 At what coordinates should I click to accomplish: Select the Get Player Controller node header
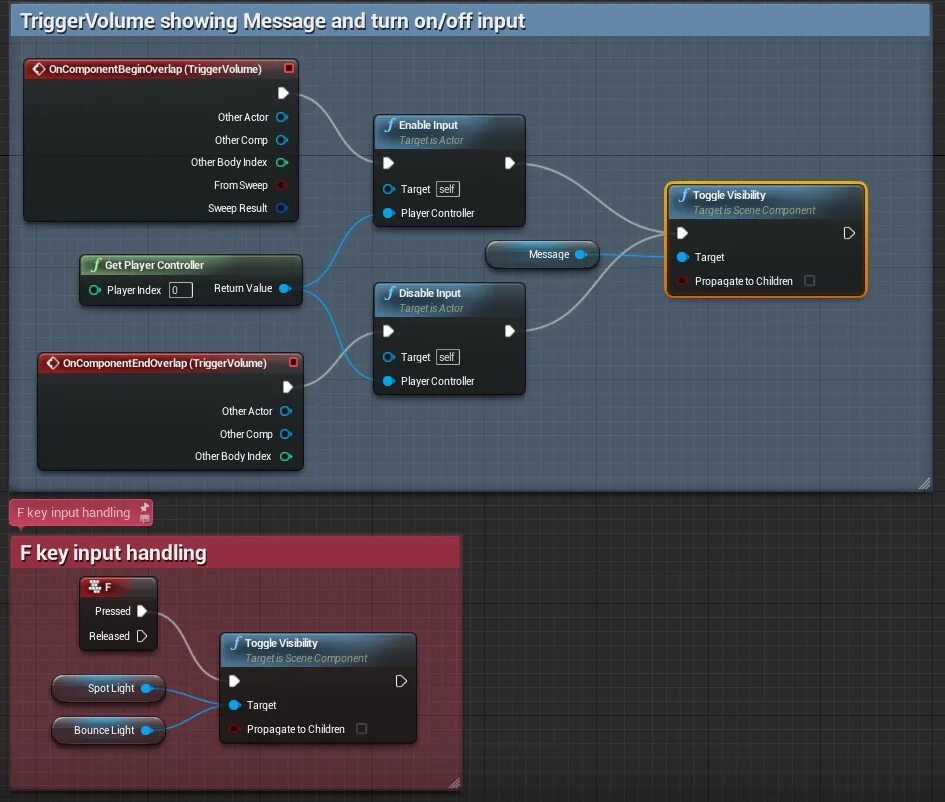(x=190, y=265)
